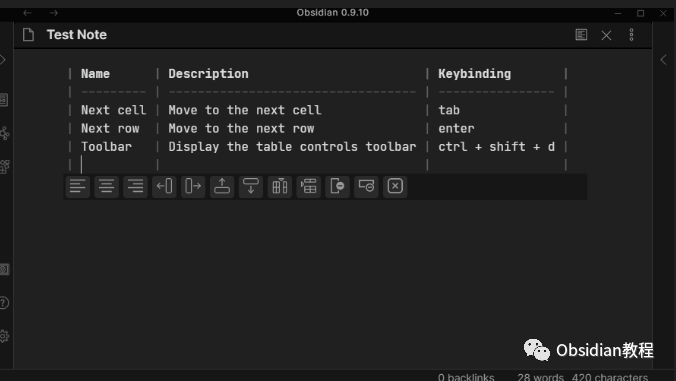Move the column right
This screenshot has width=676, height=381.
193,186
